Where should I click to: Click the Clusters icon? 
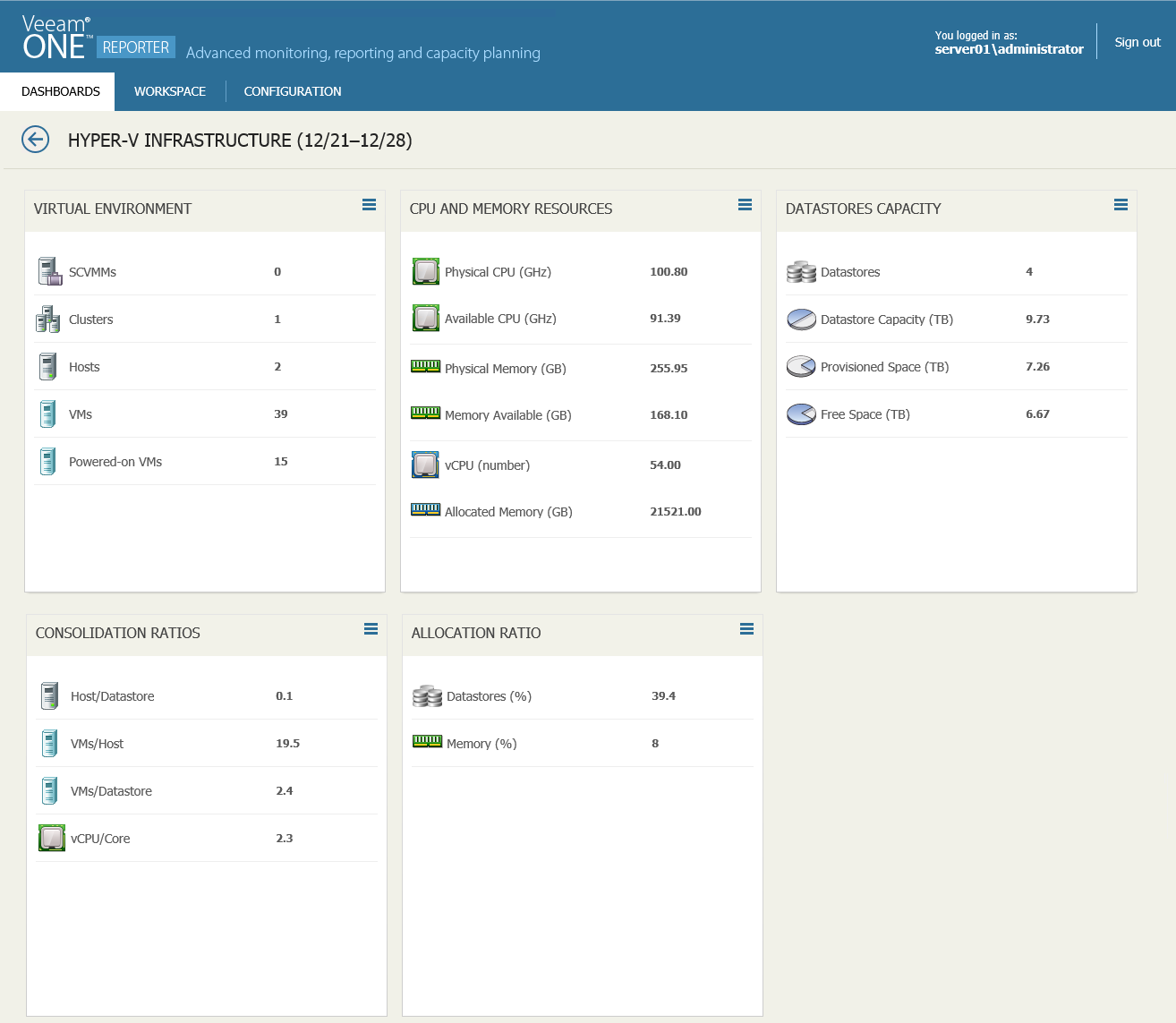(47, 320)
